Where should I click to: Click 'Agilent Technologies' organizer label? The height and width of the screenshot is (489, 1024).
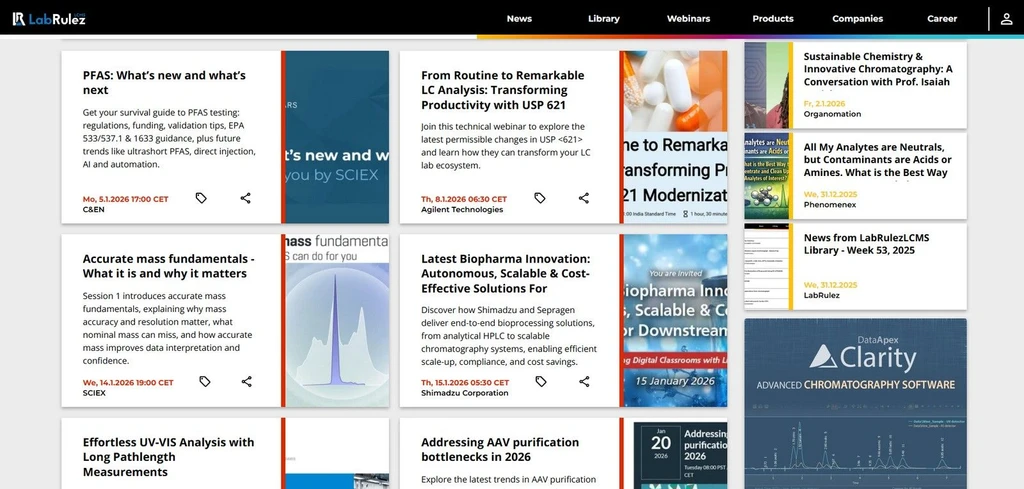[x=462, y=210]
